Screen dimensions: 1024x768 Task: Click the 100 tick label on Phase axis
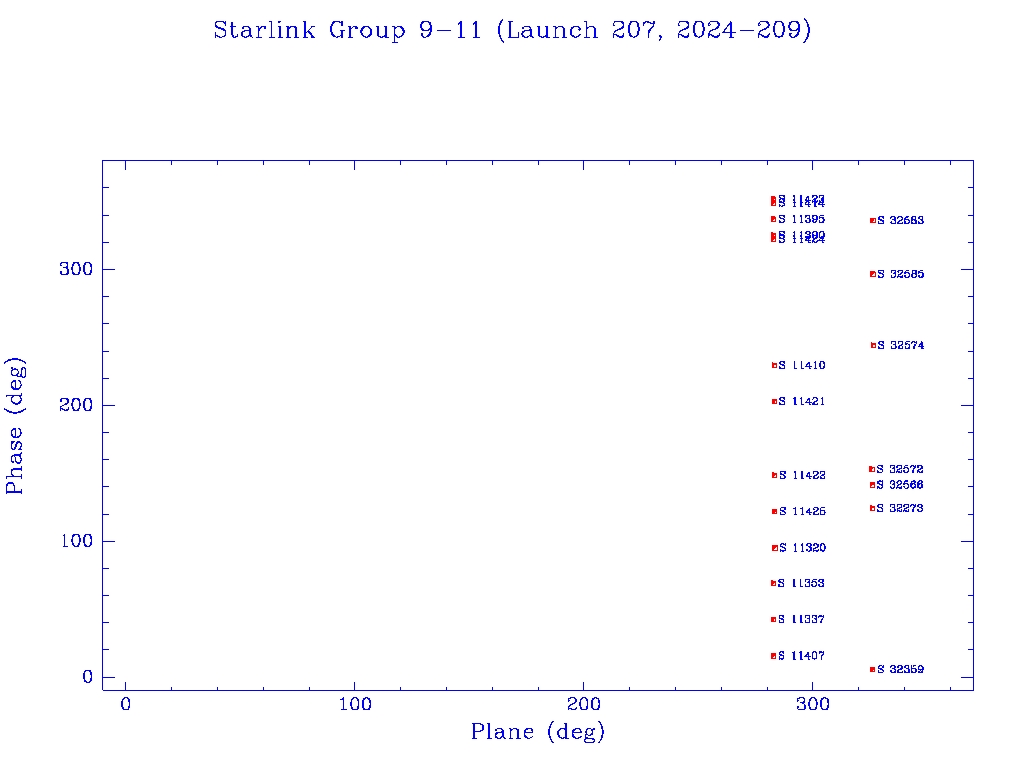pyautogui.click(x=76, y=541)
